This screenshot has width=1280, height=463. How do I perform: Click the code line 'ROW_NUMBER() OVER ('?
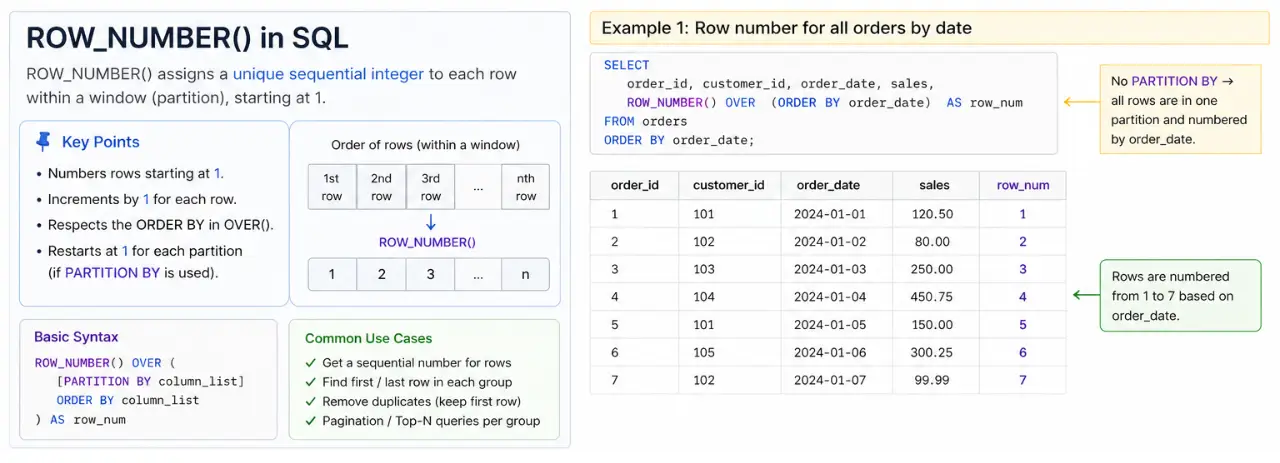pyautogui.click(x=104, y=363)
